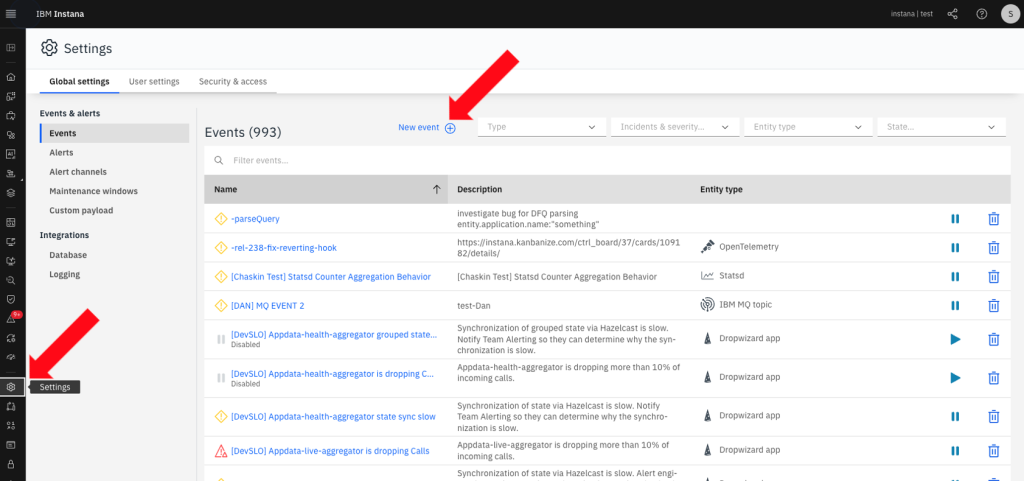Delete the [DAN] MQ EVENT 2 event
The image size is (1024, 481).
(993, 305)
